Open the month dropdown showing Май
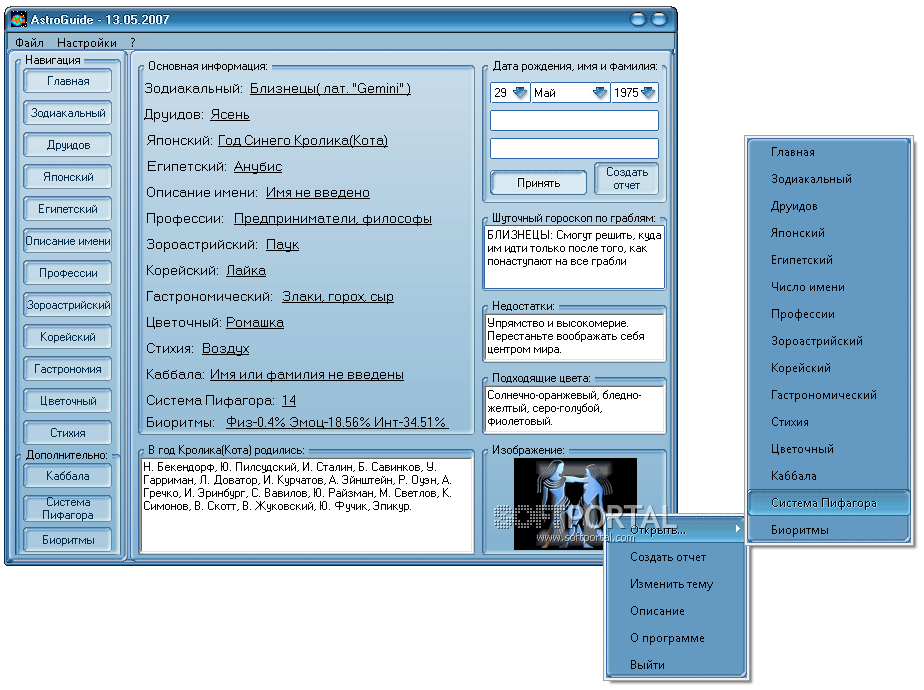The height and width of the screenshot is (690, 924). click(599, 93)
